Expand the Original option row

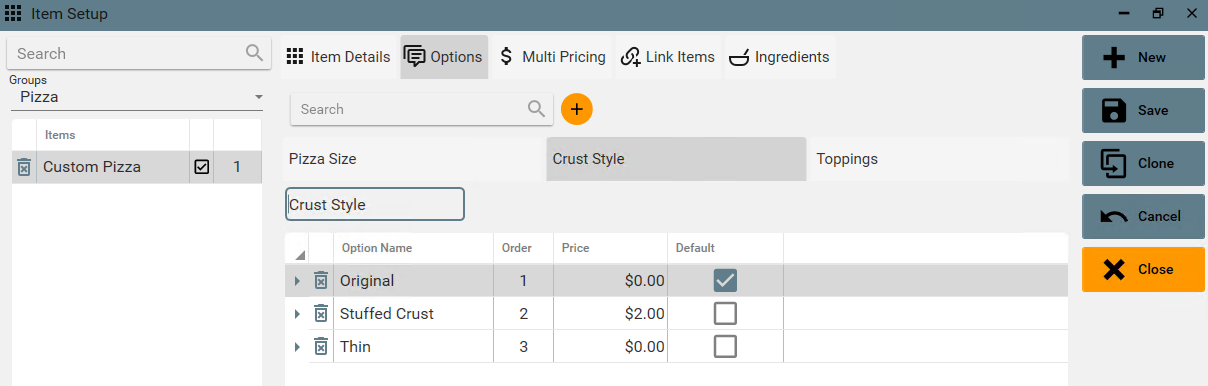coord(297,281)
